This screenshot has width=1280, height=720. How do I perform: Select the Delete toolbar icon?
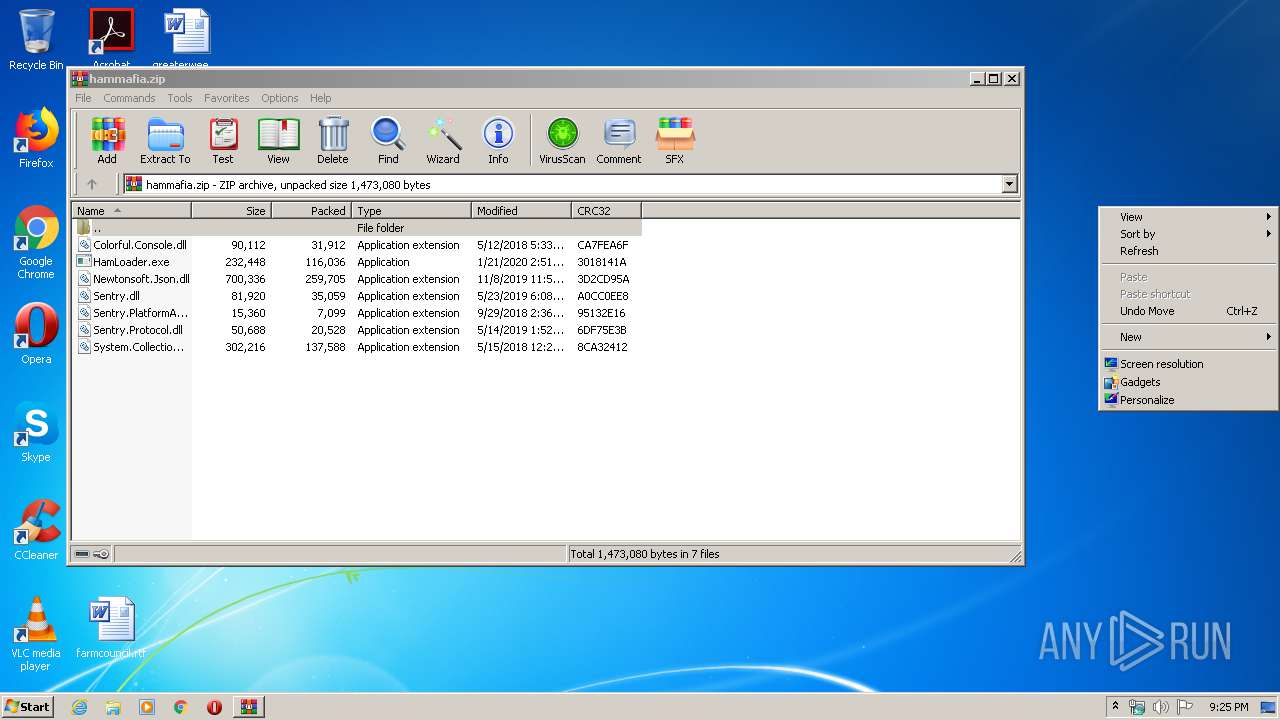point(333,141)
